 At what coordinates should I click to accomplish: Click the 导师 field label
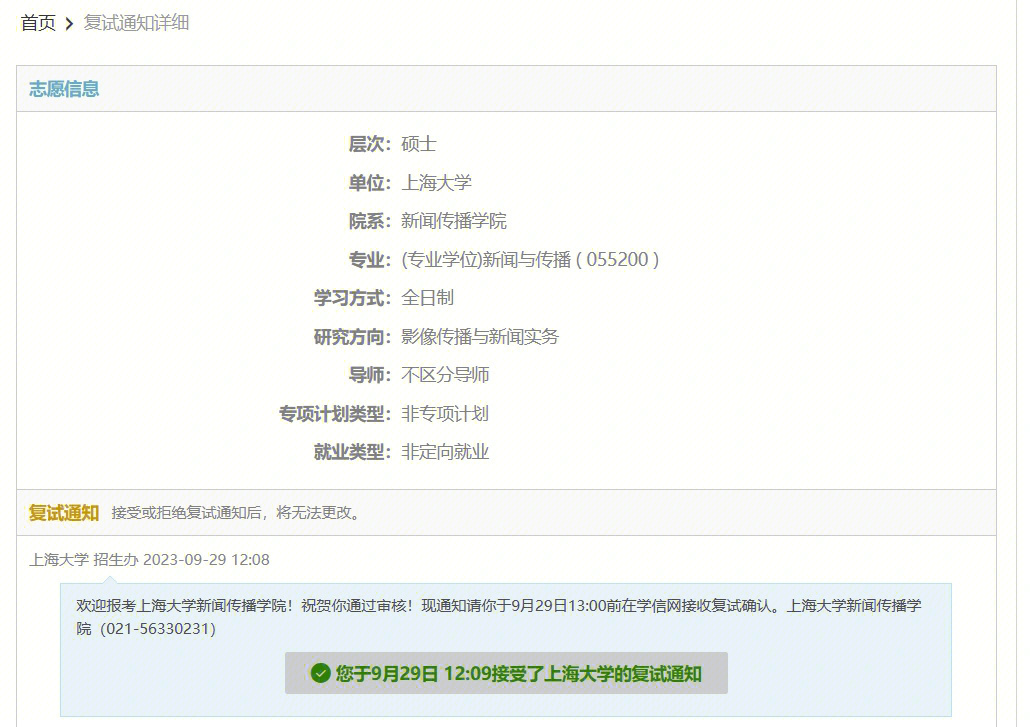tap(370, 374)
